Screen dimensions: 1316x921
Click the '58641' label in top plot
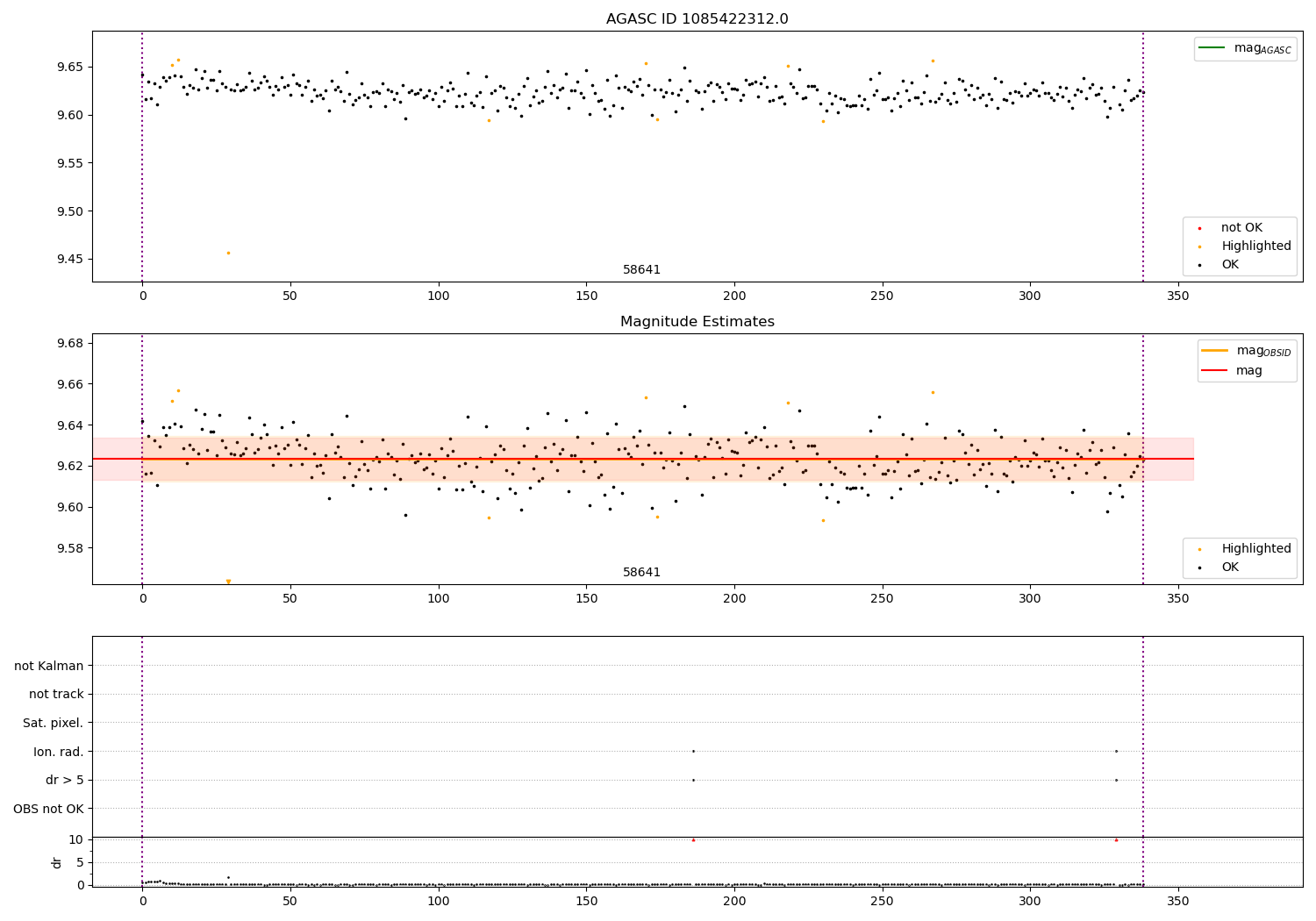click(x=641, y=270)
